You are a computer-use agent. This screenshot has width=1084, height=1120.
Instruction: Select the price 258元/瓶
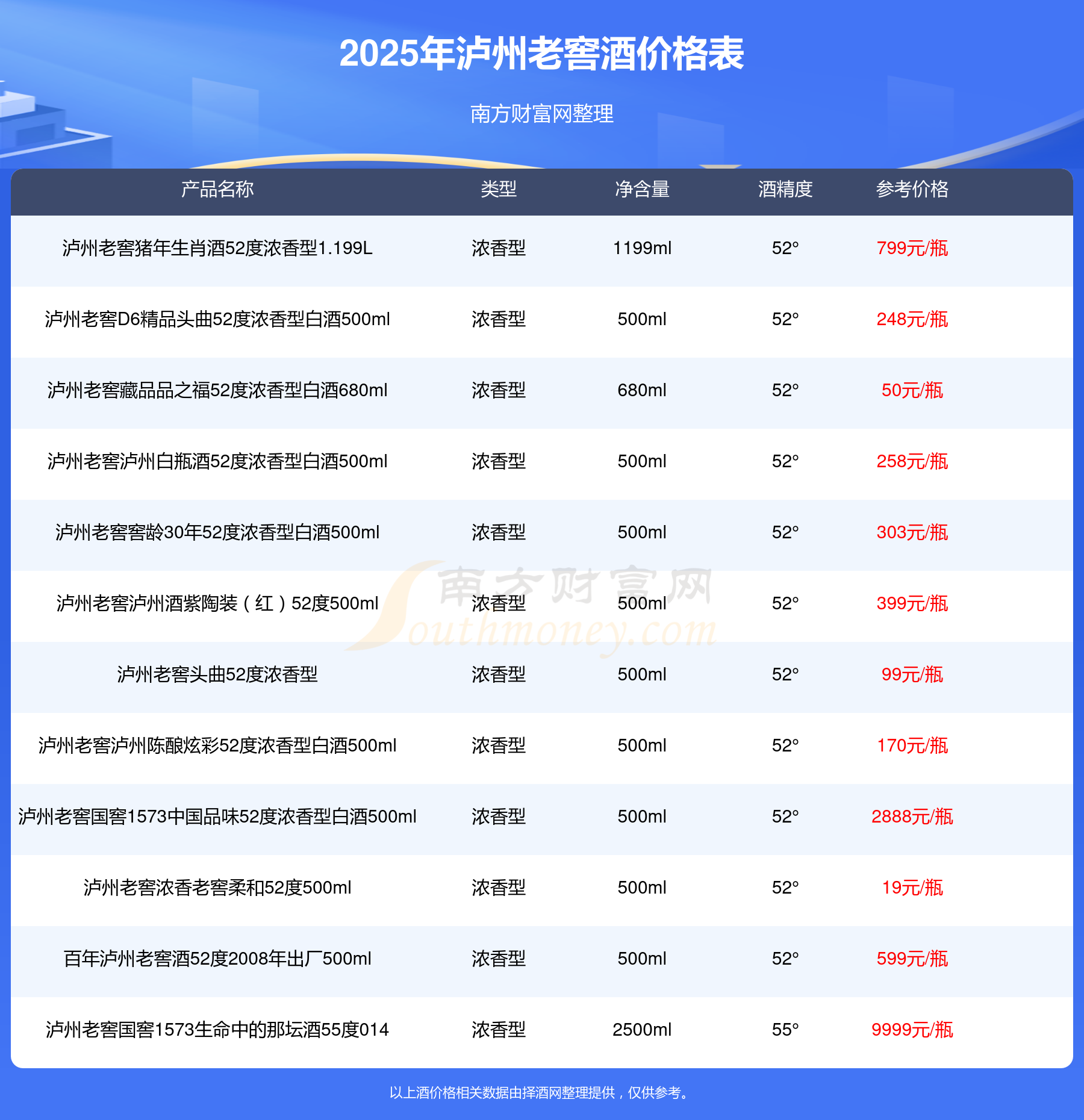912,461
